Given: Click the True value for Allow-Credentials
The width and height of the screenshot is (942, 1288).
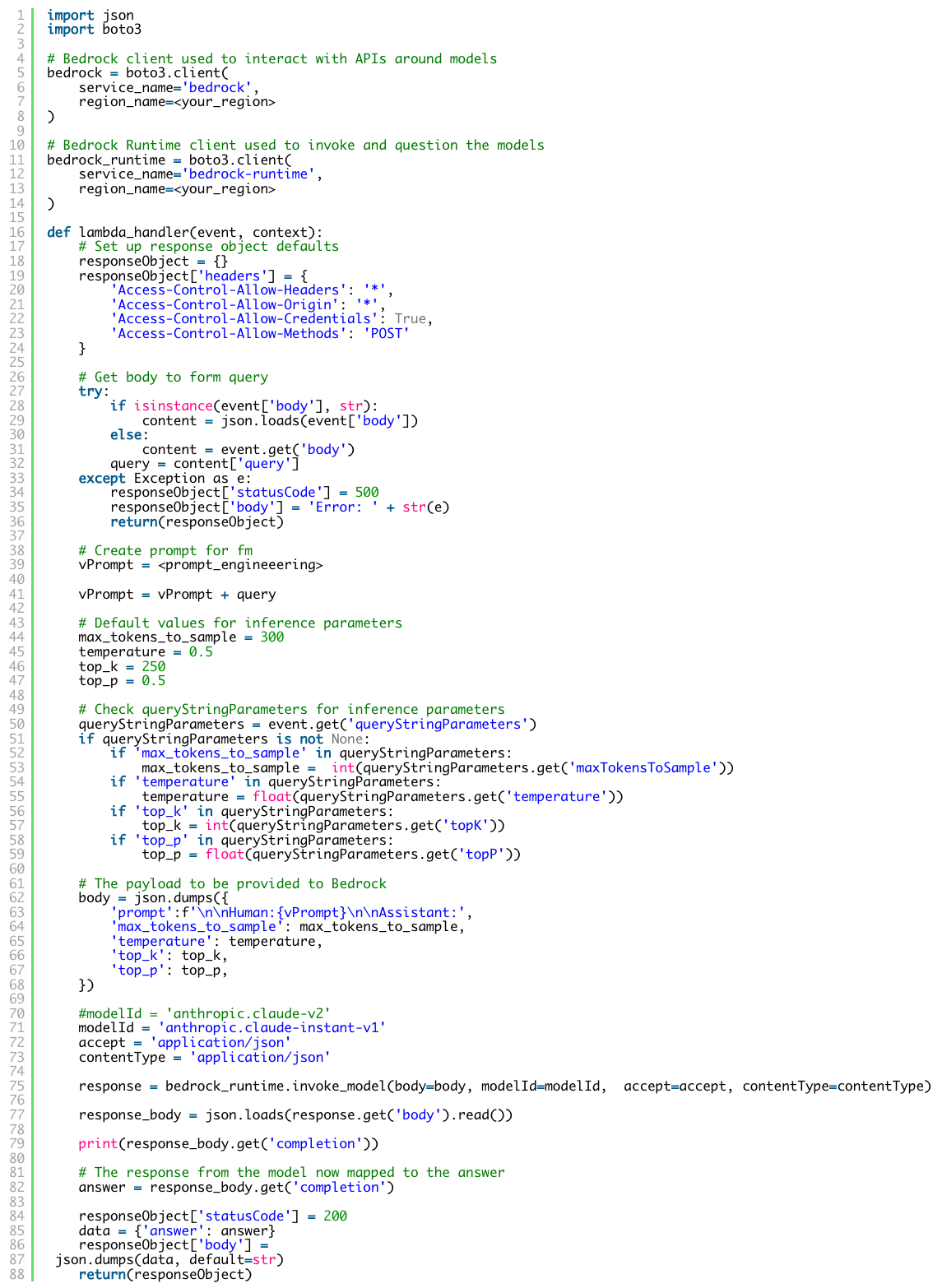Looking at the screenshot, I should click(410, 319).
